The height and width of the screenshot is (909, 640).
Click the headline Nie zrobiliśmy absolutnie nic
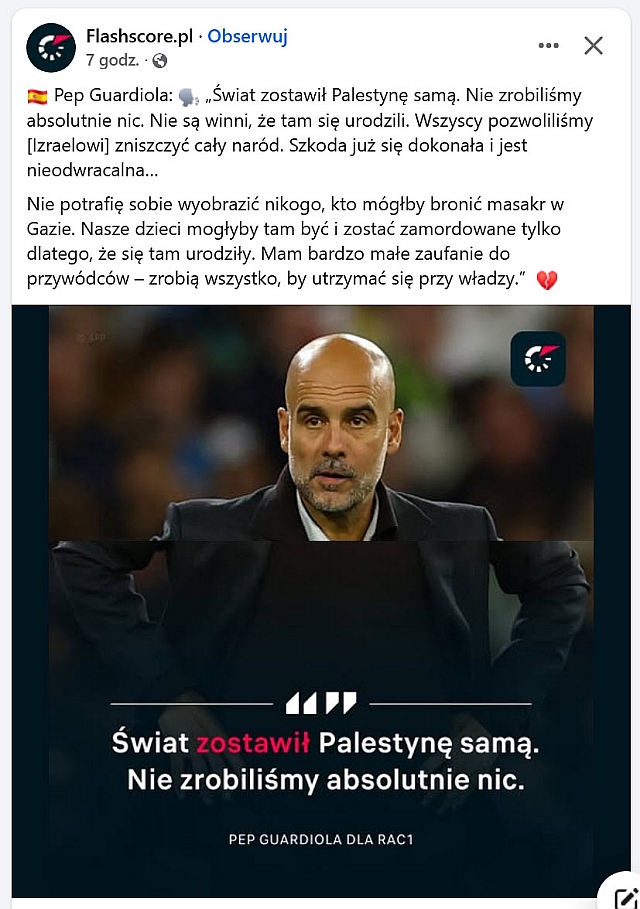(x=326, y=780)
